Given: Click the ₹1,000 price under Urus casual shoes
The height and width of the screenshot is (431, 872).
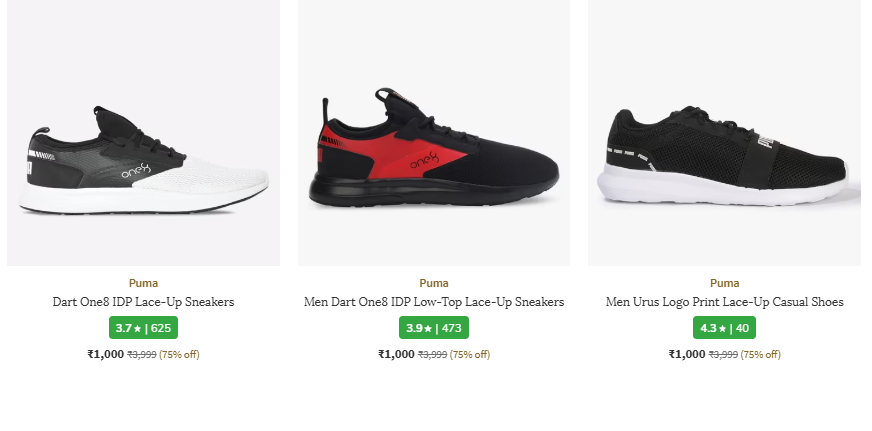Looking at the screenshot, I should [x=687, y=354].
